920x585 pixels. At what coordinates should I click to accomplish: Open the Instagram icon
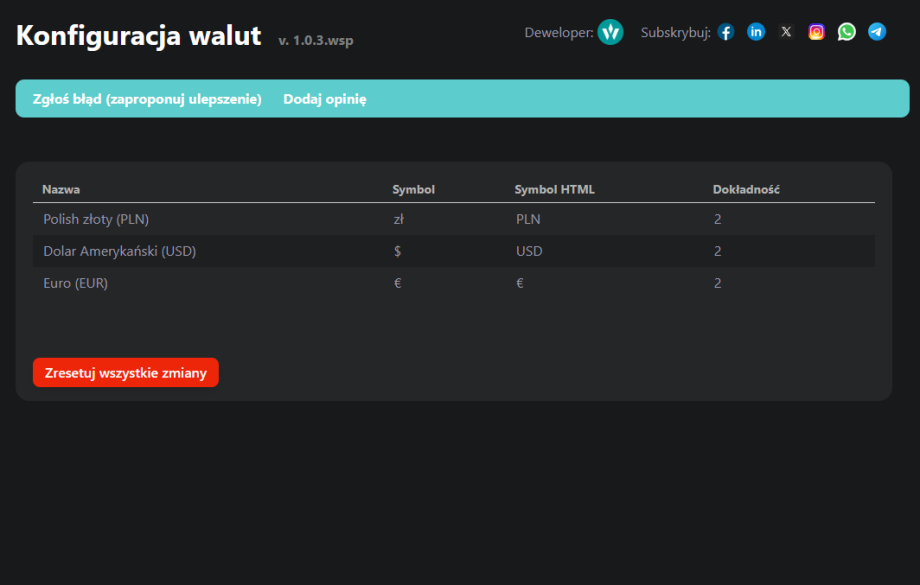click(x=816, y=31)
